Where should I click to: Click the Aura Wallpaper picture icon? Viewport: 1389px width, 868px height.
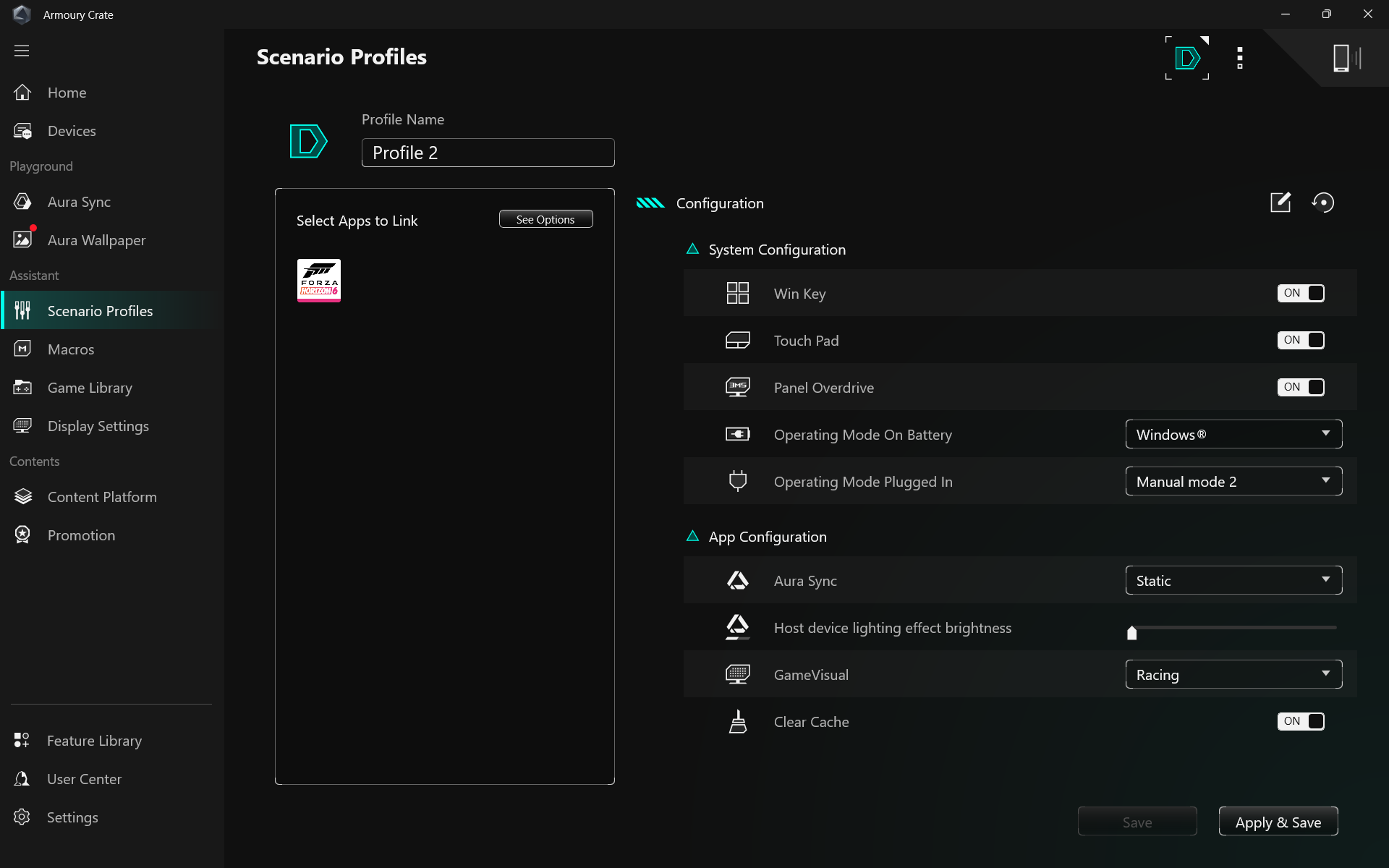coord(22,240)
